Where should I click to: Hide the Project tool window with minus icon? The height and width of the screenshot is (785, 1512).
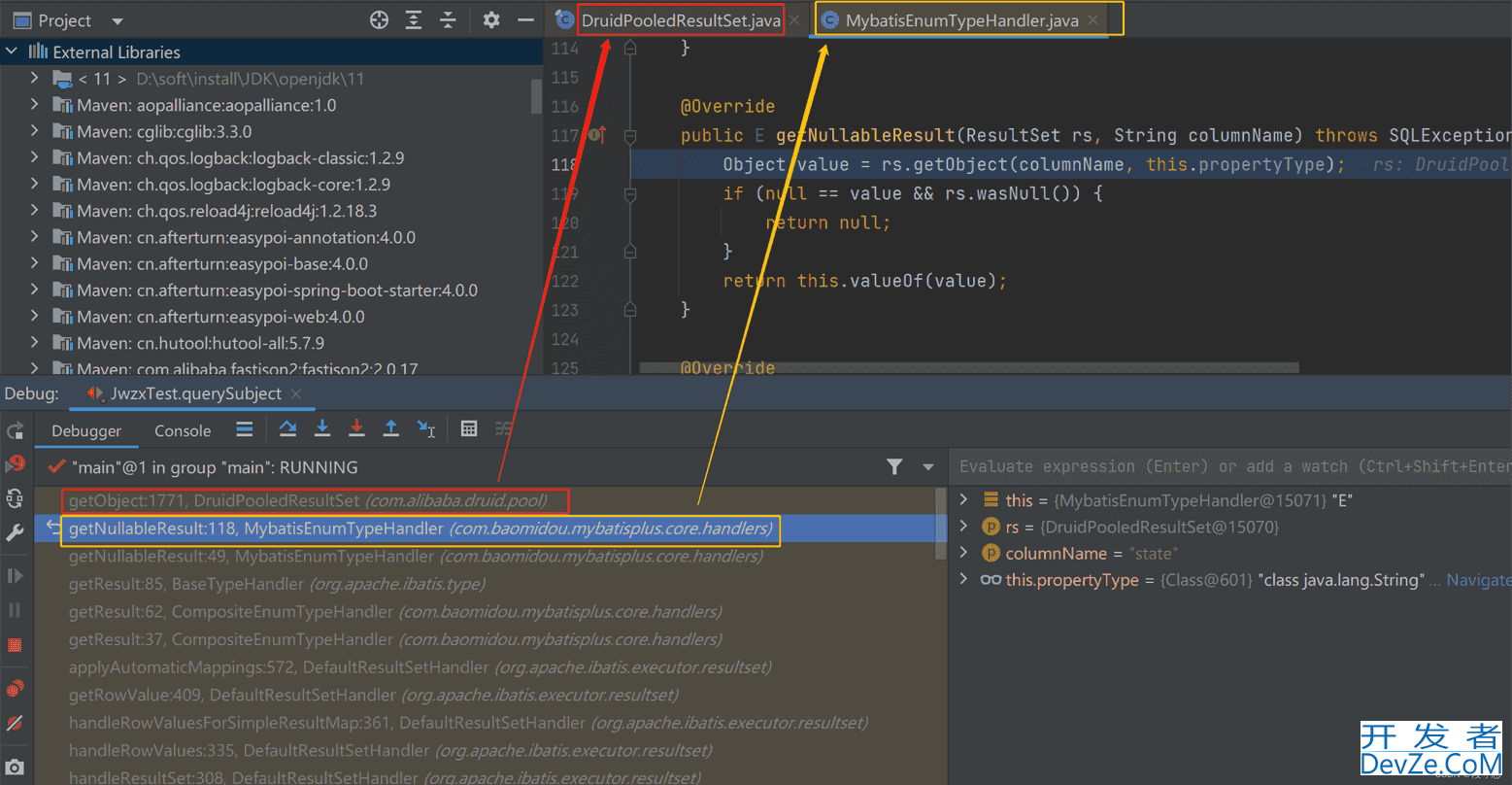[525, 20]
